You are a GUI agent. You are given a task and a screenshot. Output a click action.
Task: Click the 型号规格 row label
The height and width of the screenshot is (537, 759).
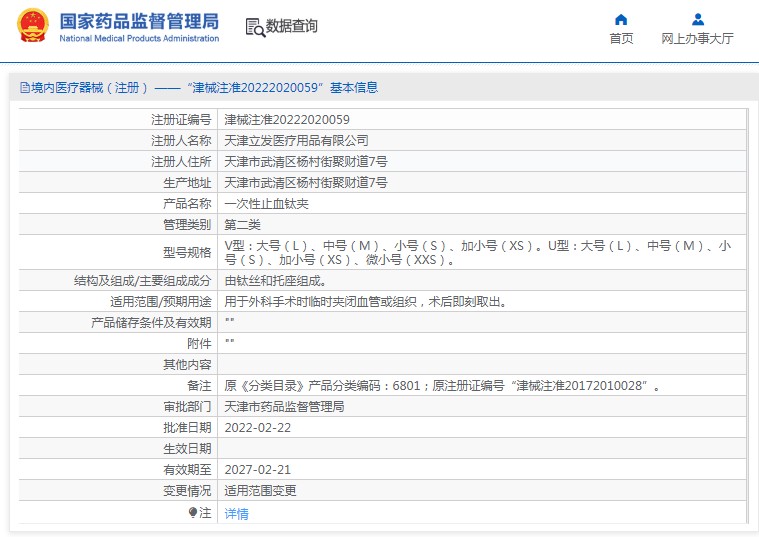click(x=187, y=253)
